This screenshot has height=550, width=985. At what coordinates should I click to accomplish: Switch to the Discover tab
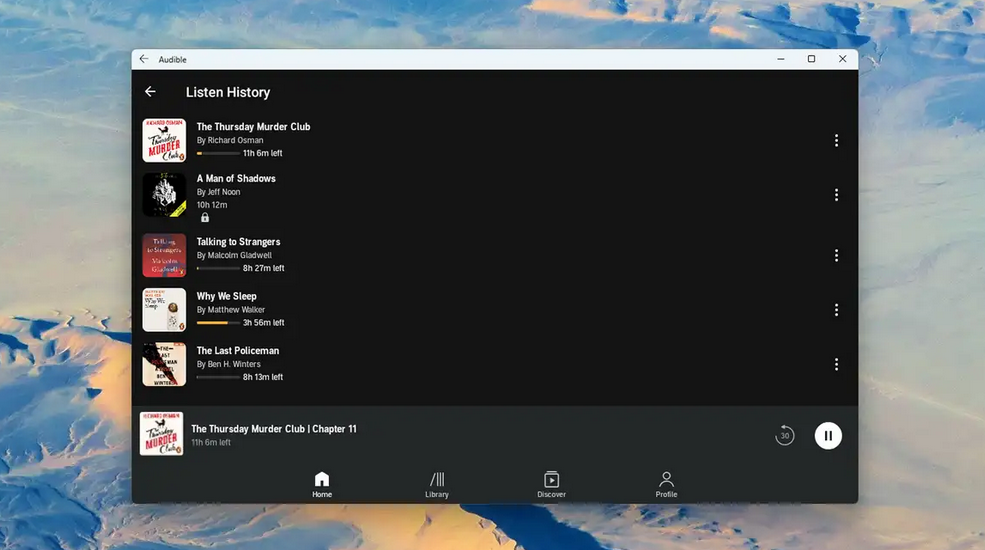pos(552,485)
